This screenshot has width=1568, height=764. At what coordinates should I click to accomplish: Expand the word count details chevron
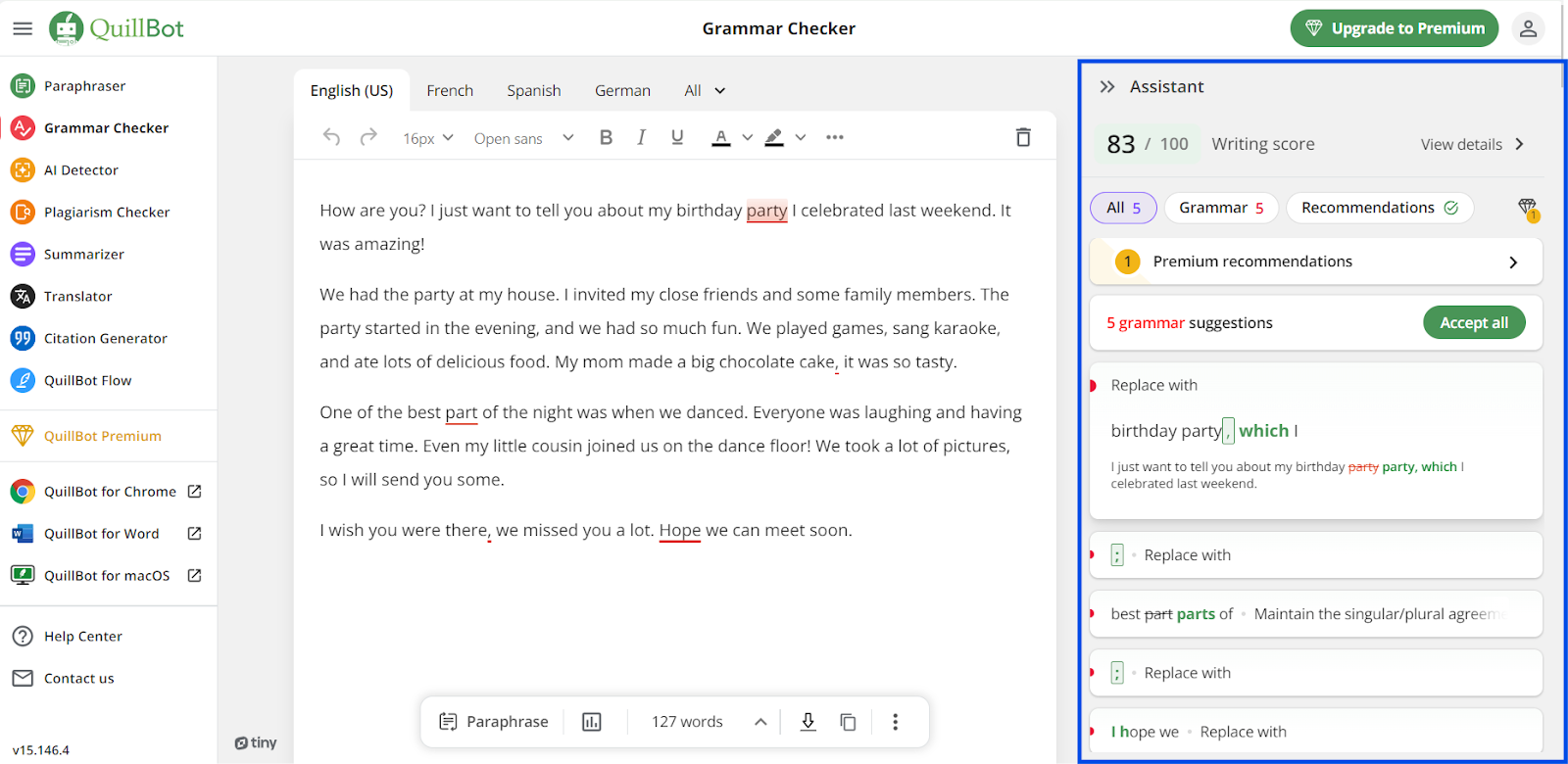(x=760, y=722)
